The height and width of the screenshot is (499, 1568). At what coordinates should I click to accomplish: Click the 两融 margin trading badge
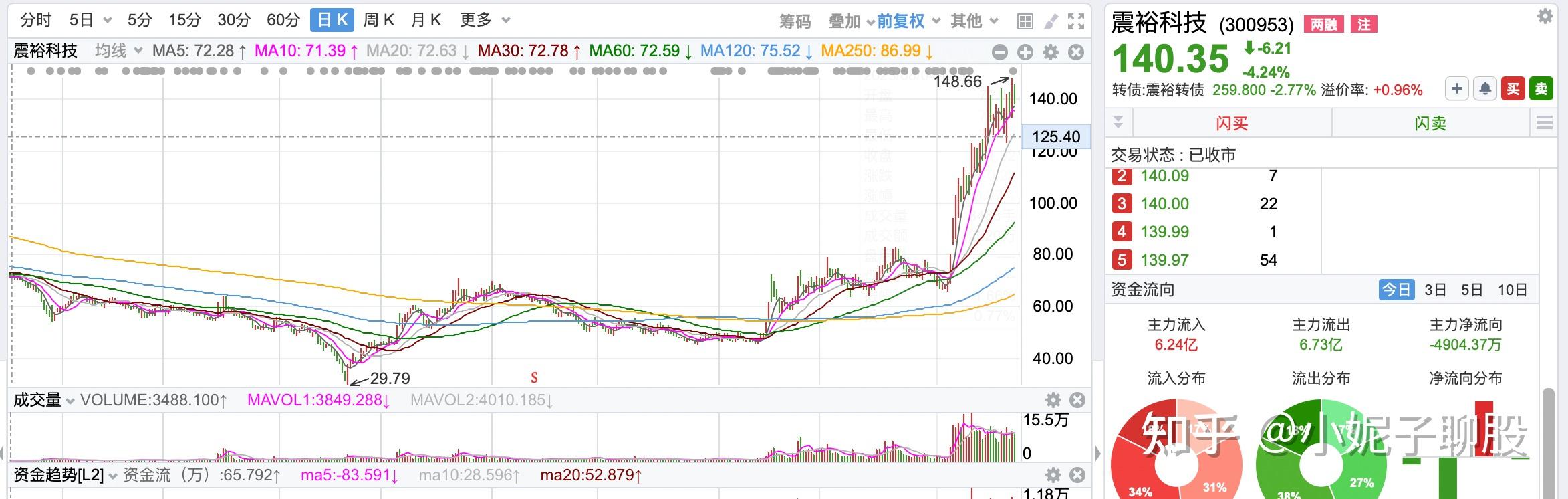[x=1323, y=25]
